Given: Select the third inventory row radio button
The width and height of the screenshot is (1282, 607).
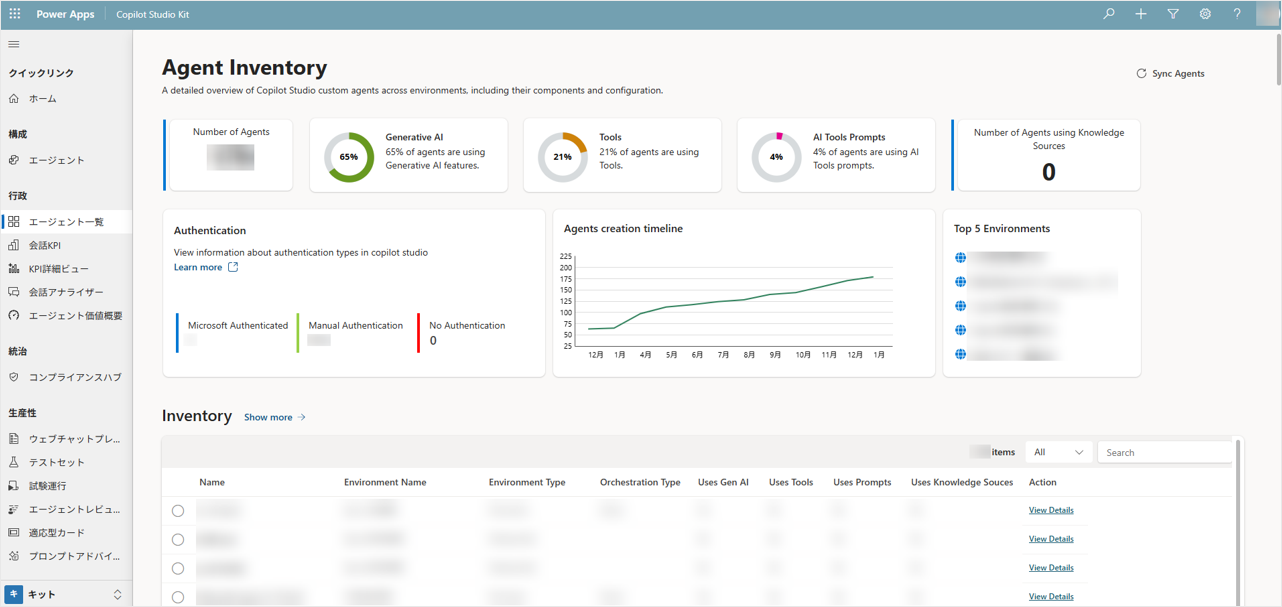Looking at the screenshot, I should (x=178, y=569).
